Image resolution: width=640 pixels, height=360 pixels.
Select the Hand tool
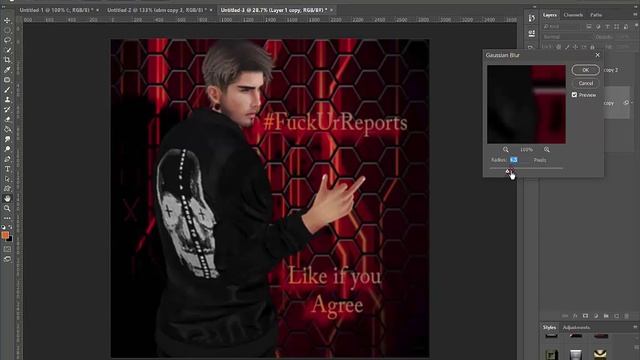coord(7,198)
